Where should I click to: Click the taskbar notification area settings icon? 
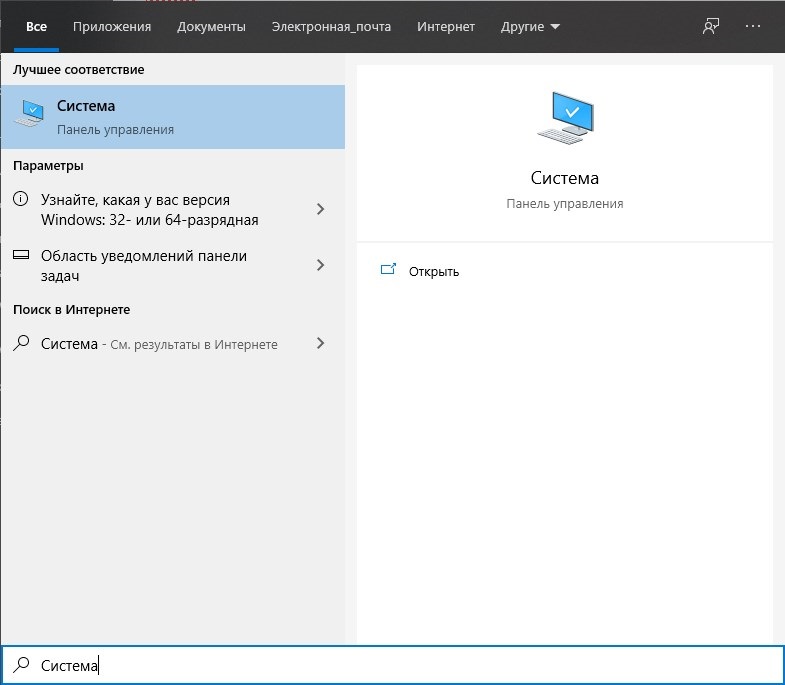tap(21, 255)
